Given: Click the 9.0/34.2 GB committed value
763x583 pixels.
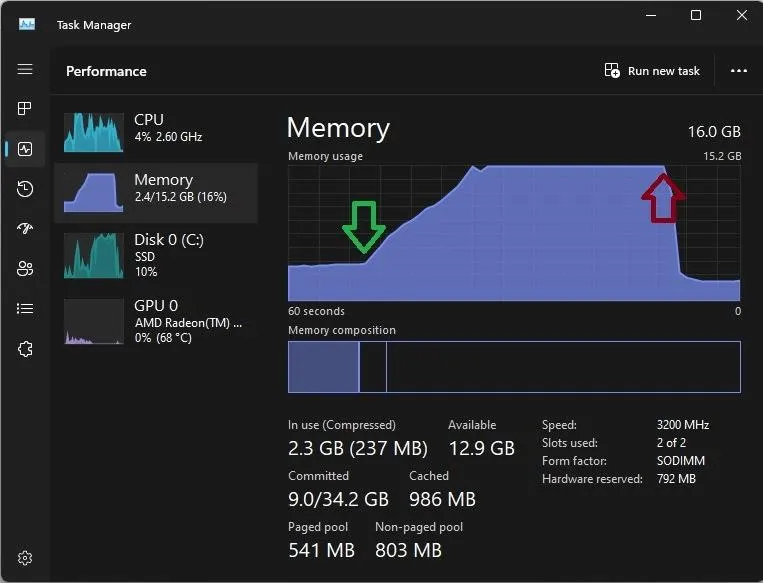Looking at the screenshot, I should (338, 499).
